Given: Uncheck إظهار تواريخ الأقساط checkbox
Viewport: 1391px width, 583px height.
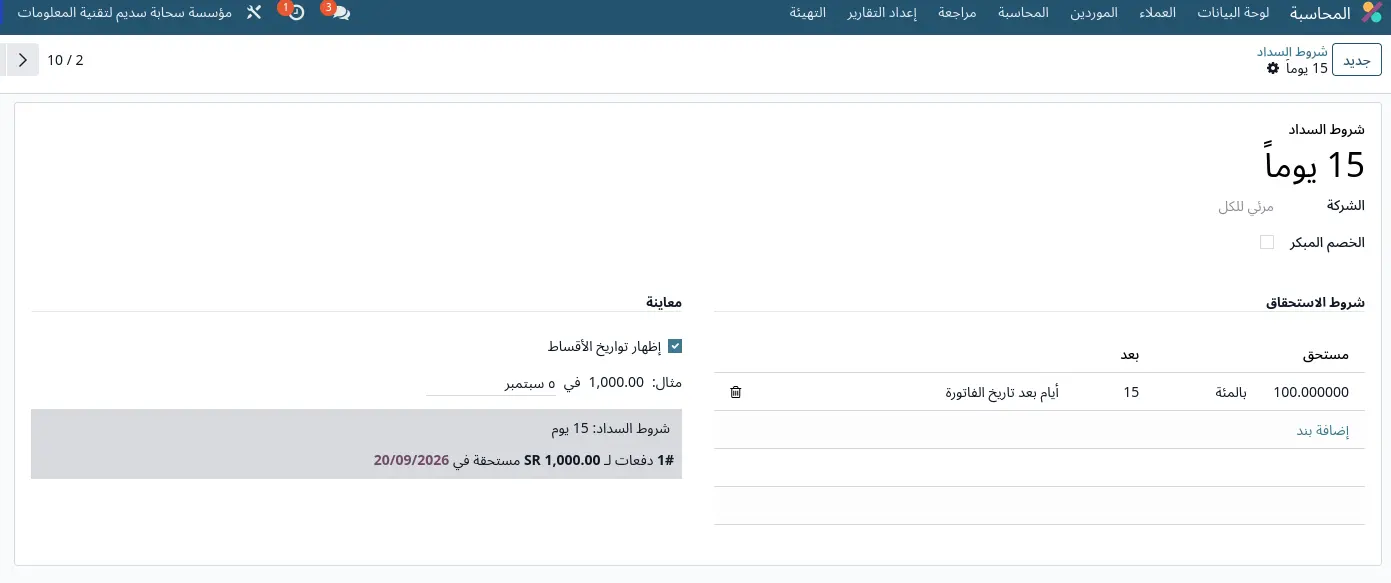Looking at the screenshot, I should click(x=675, y=346).
